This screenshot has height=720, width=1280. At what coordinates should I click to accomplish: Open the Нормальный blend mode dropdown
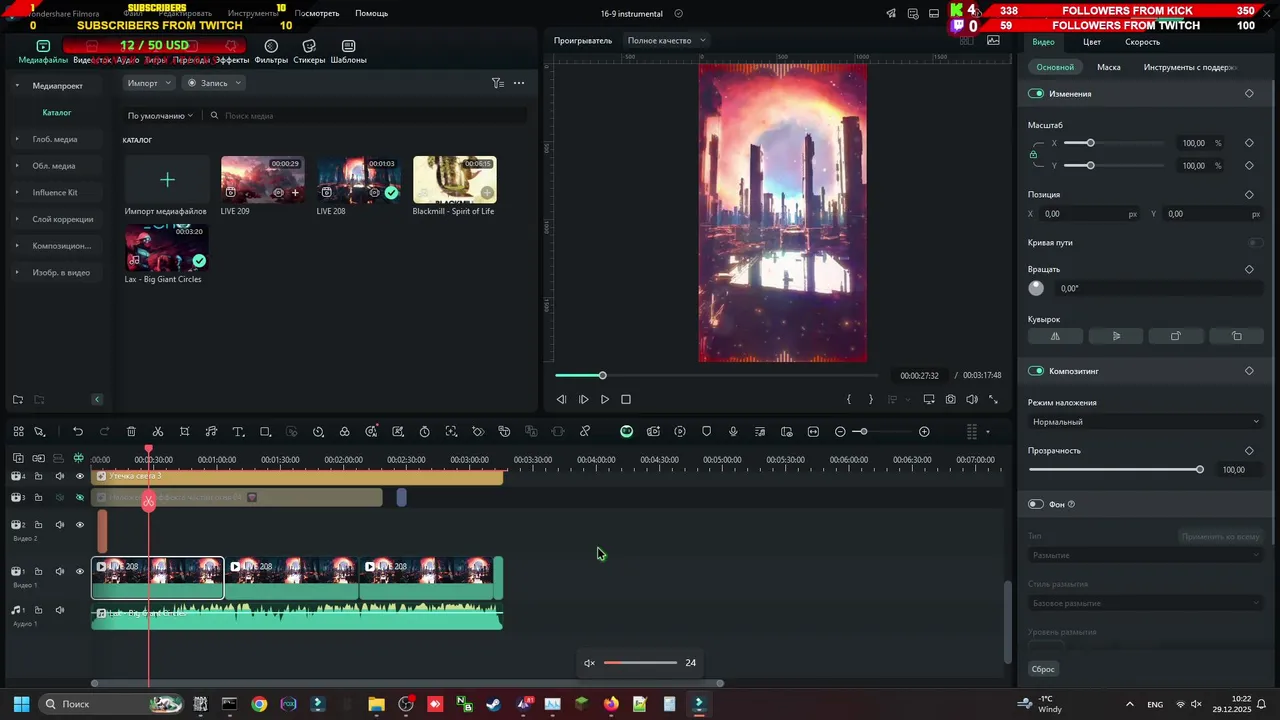click(x=1146, y=422)
